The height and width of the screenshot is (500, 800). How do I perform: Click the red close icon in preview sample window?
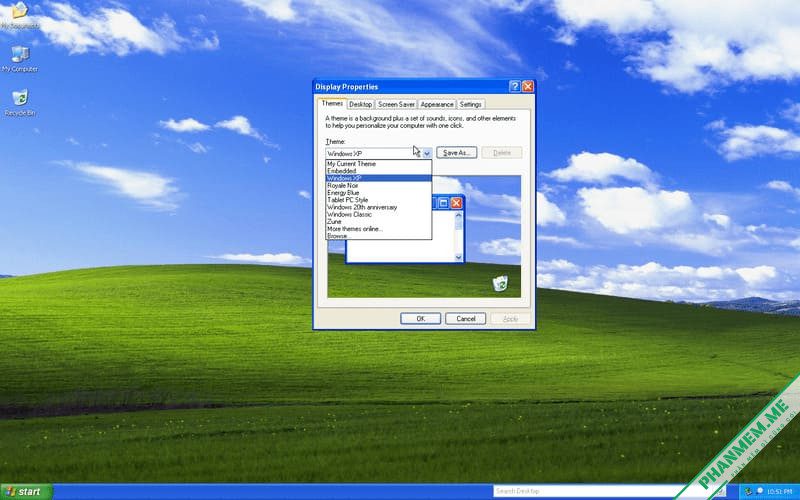click(456, 203)
